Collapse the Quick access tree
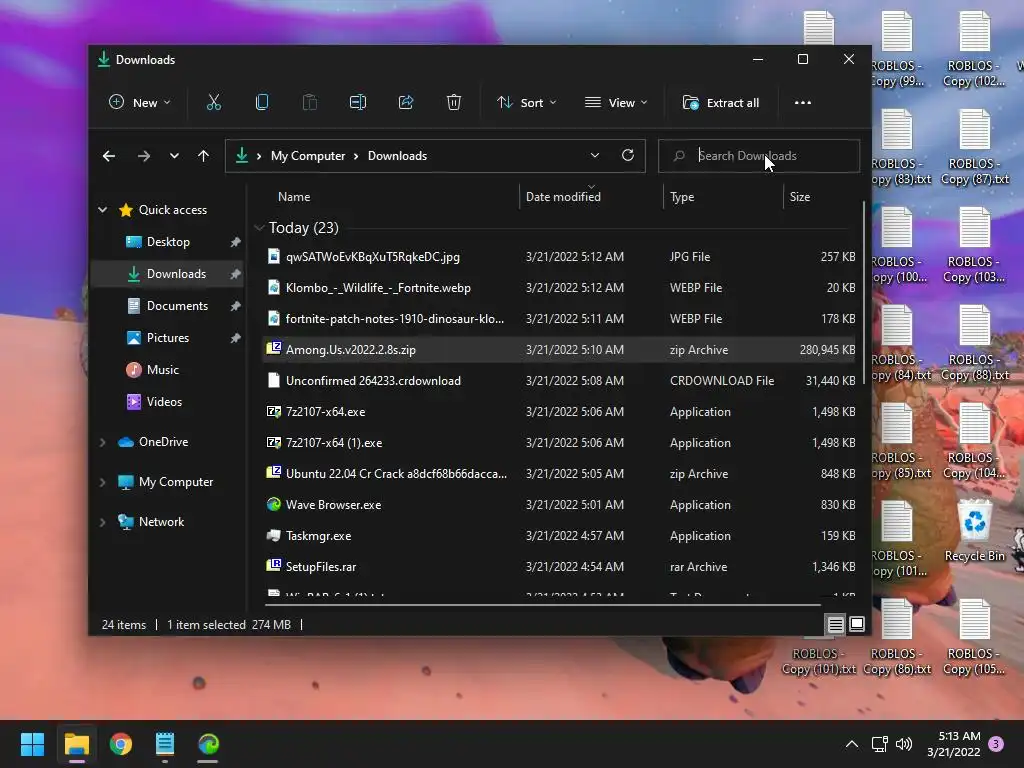The image size is (1024, 768). click(x=103, y=210)
